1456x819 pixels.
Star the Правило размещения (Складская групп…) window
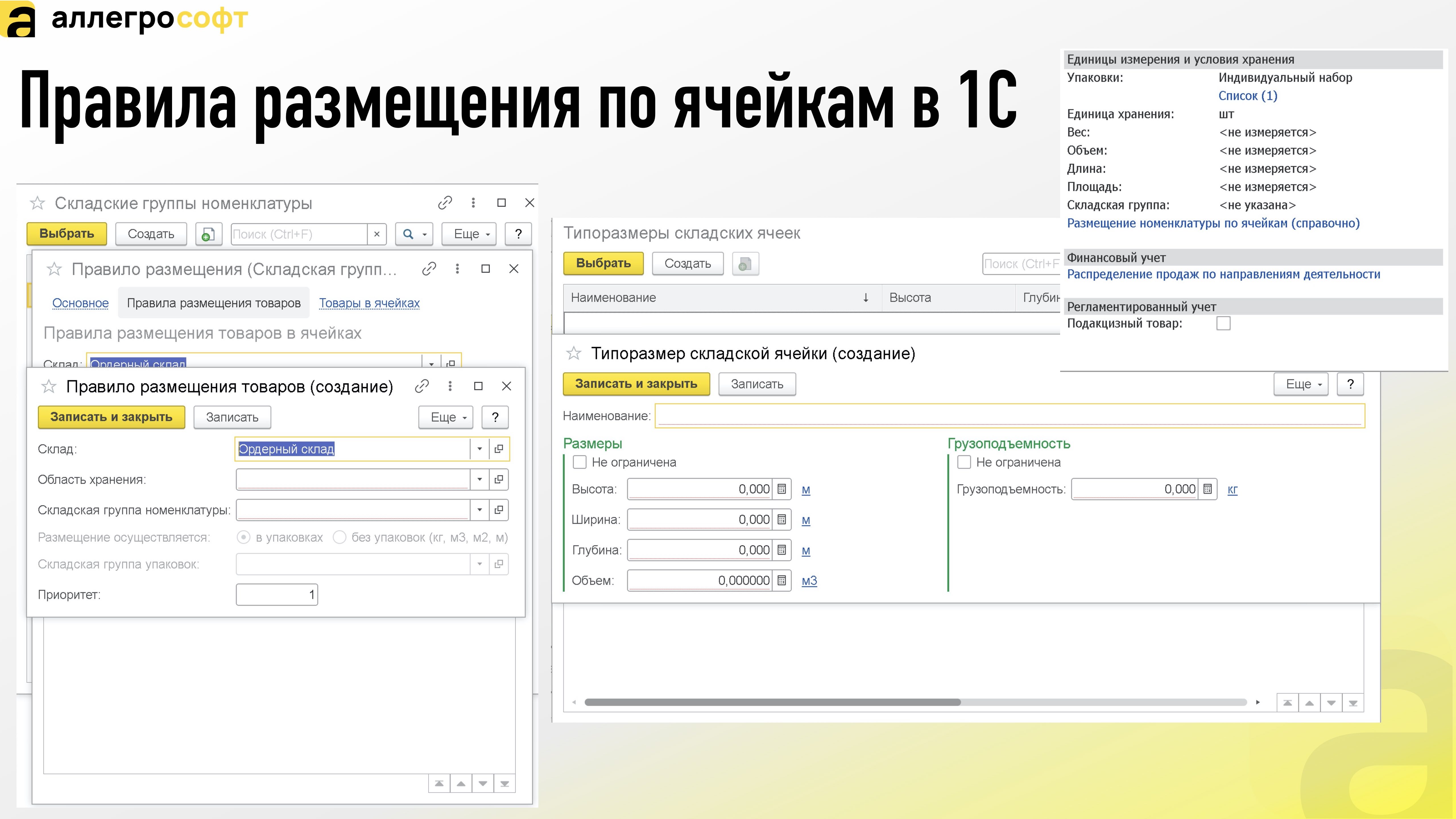pyautogui.click(x=54, y=269)
